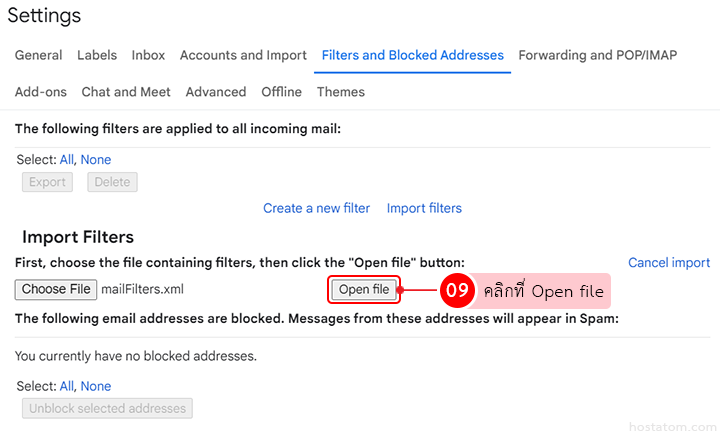
Task: Switch to the Themes tab
Action: 341,92
